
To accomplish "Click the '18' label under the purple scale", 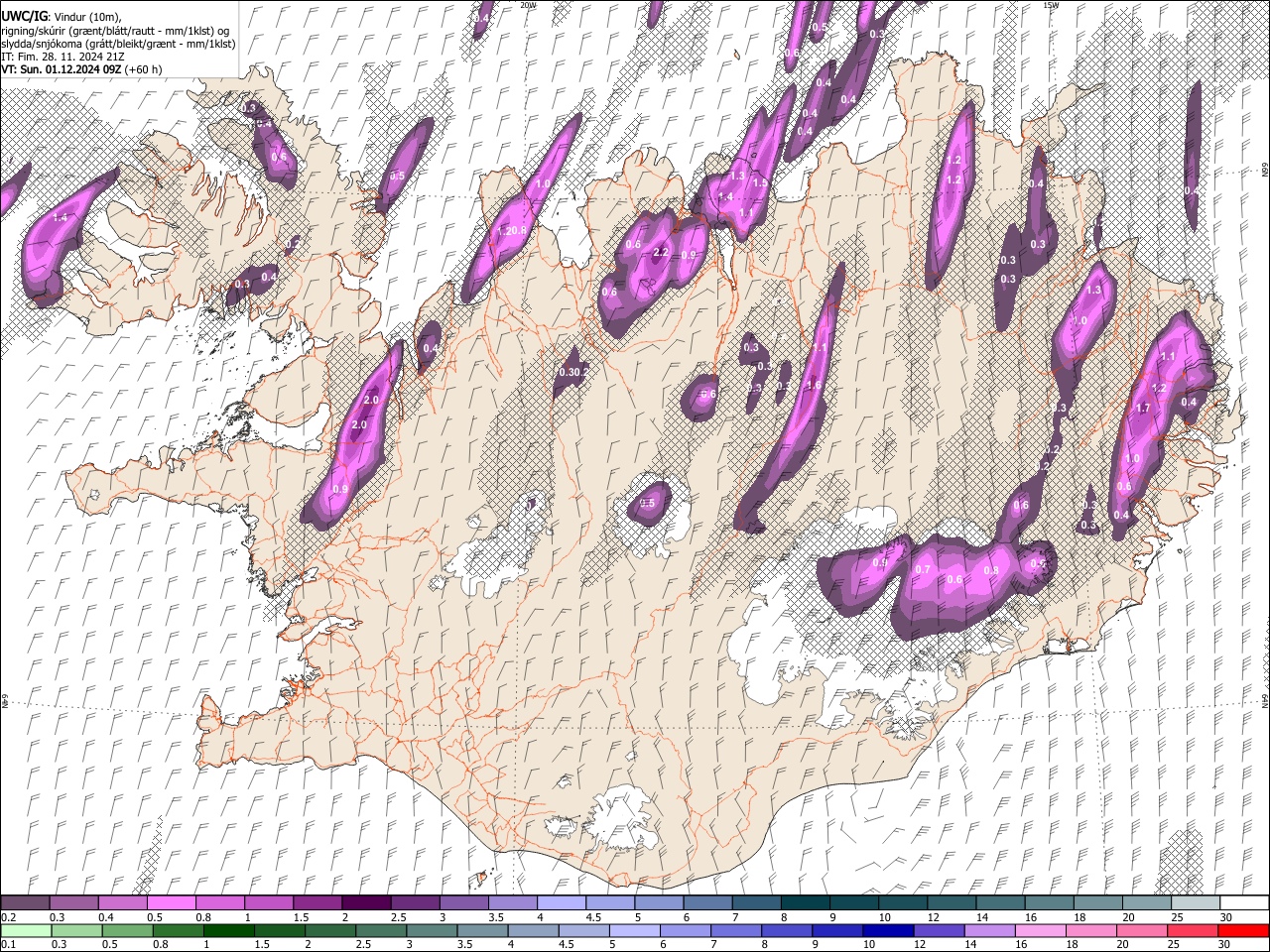I will point(1079,917).
